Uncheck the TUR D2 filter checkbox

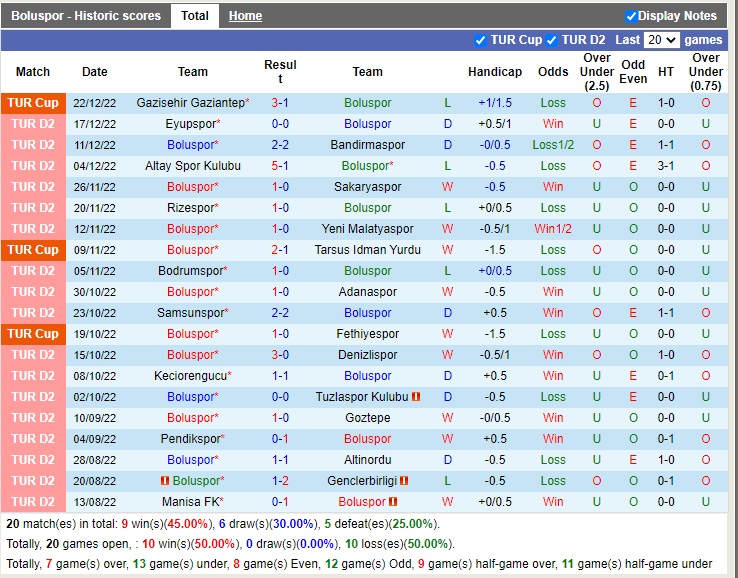[552, 40]
